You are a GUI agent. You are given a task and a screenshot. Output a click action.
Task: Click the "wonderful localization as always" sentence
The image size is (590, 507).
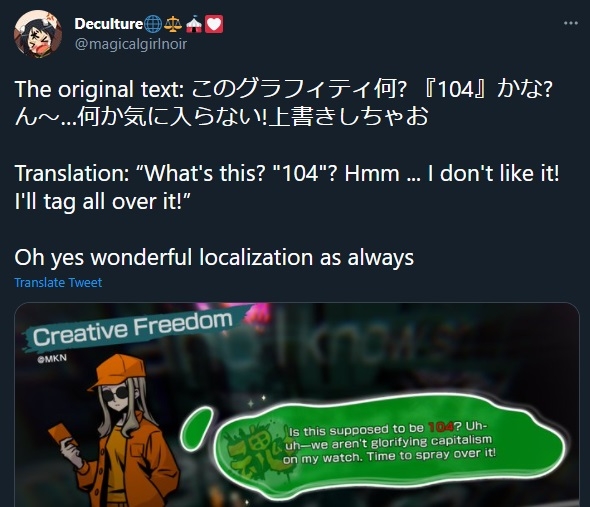pyautogui.click(x=214, y=258)
